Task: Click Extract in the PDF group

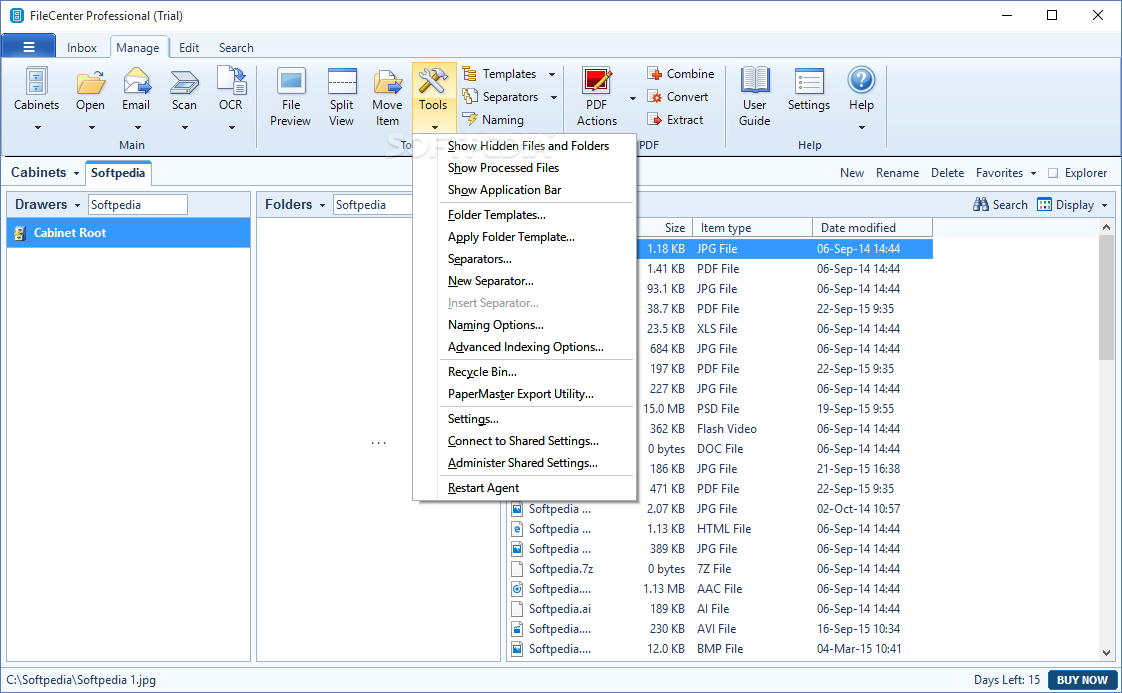Action: 675,120
